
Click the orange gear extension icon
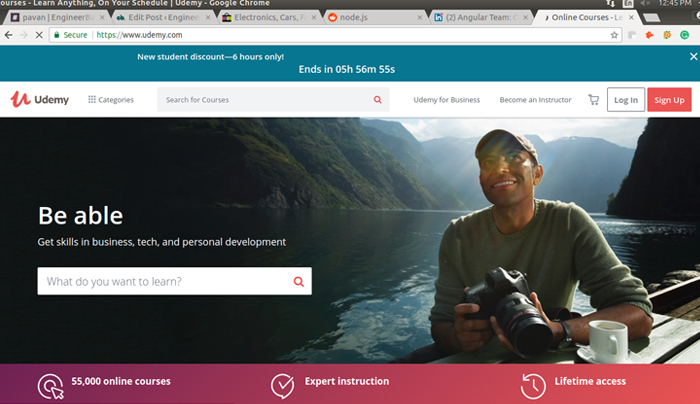pyautogui.click(x=667, y=35)
